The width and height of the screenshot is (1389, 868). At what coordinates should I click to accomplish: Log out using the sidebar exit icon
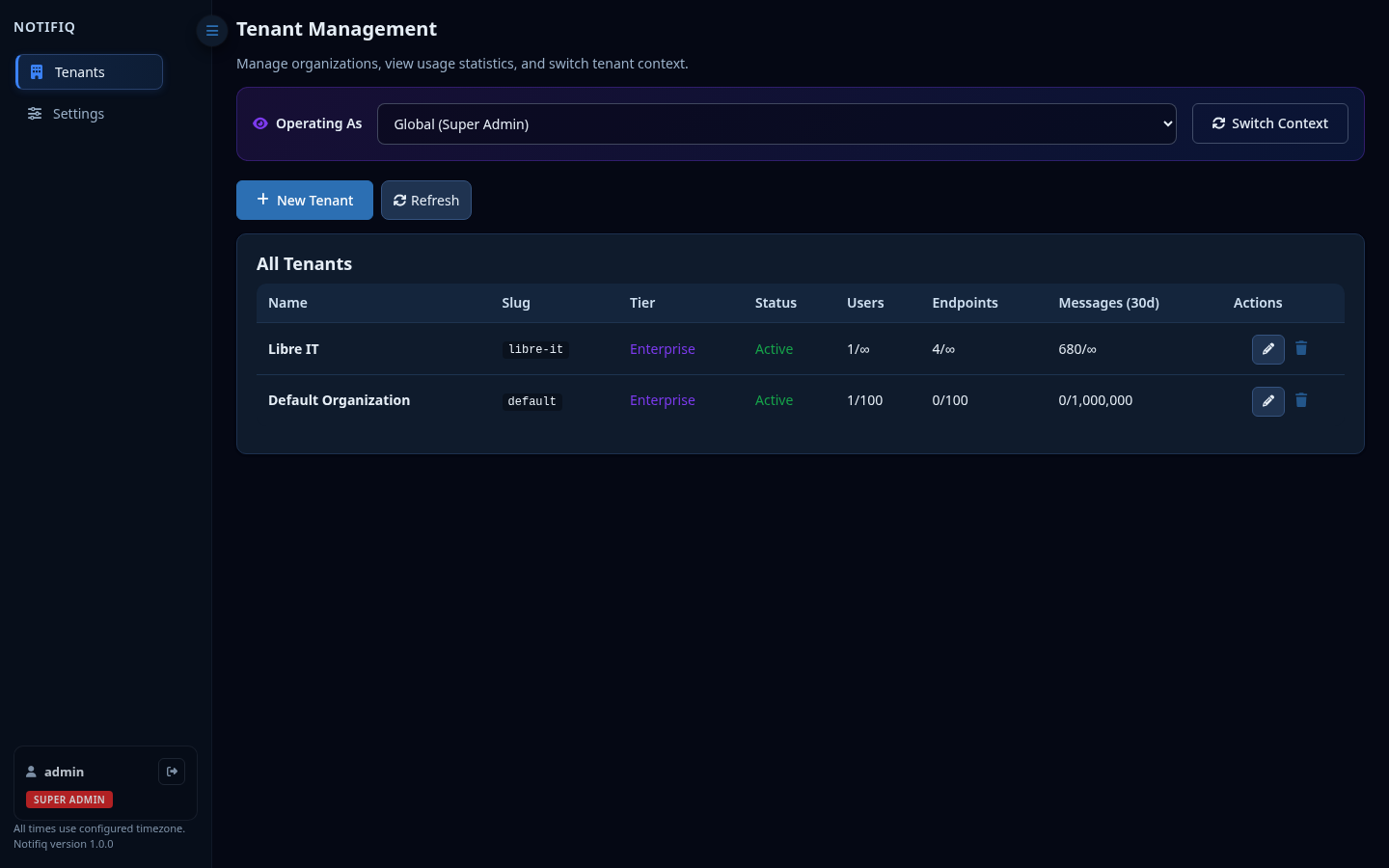coord(172,772)
